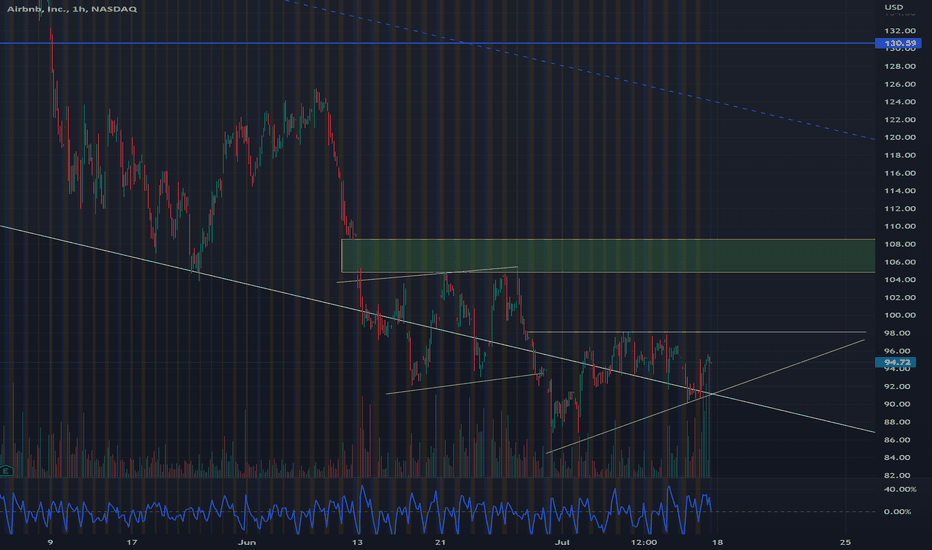The height and width of the screenshot is (550, 932).
Task: Click the 13 date on time axis
Action: pyautogui.click(x=357, y=542)
